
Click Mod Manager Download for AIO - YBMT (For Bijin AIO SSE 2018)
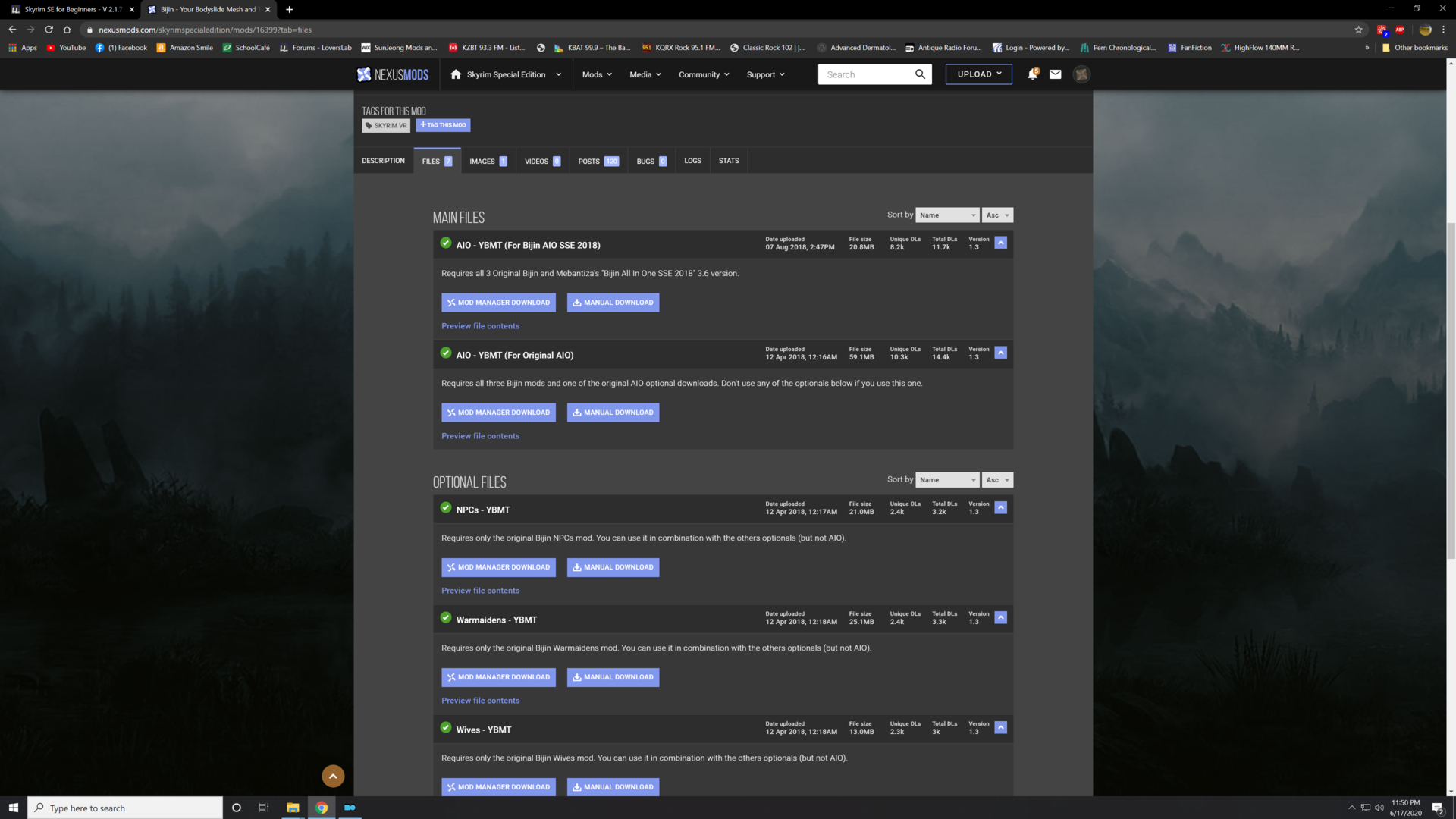pyautogui.click(x=498, y=303)
